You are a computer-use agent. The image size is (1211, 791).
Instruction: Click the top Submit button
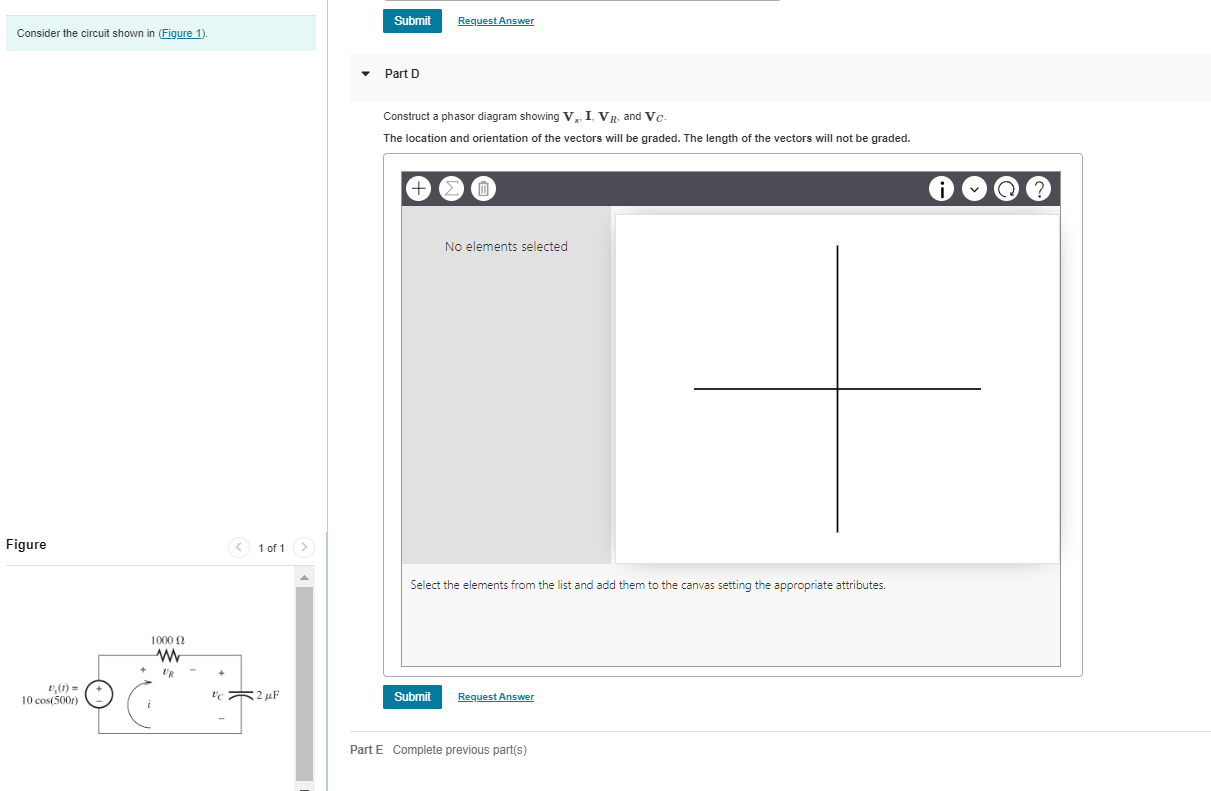[412, 20]
